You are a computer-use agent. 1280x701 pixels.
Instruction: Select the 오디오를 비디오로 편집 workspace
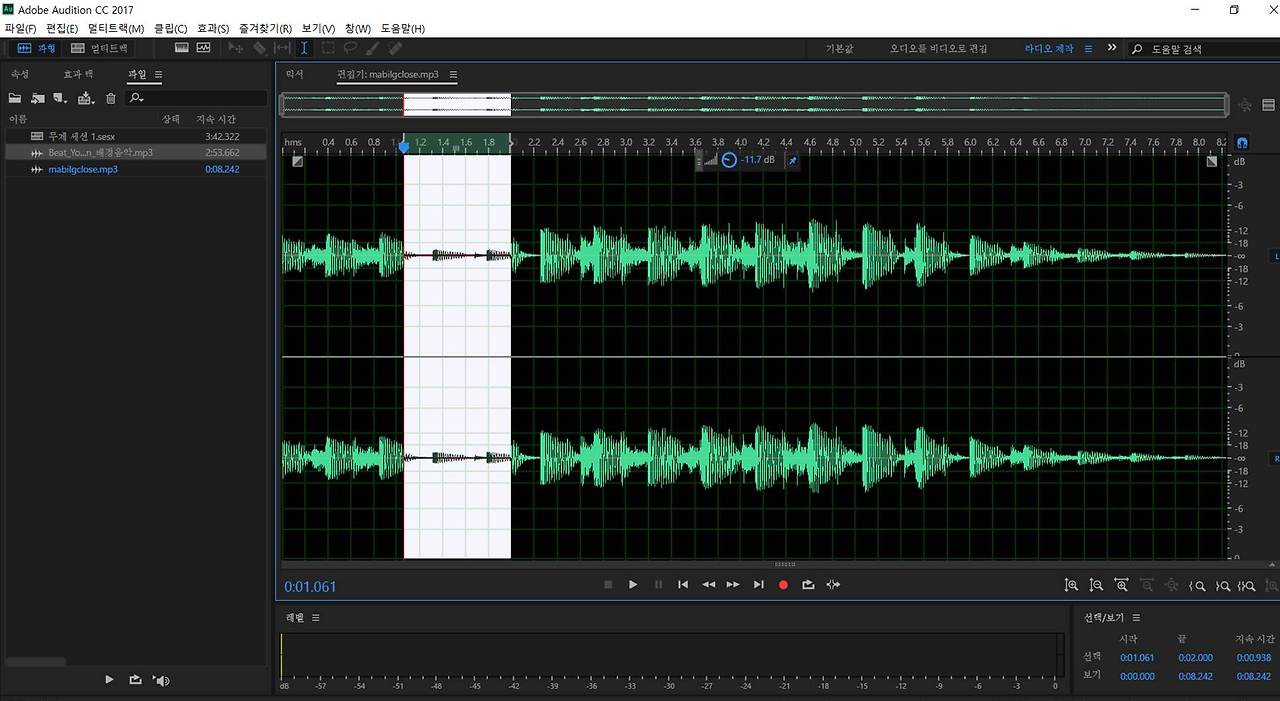click(x=938, y=48)
